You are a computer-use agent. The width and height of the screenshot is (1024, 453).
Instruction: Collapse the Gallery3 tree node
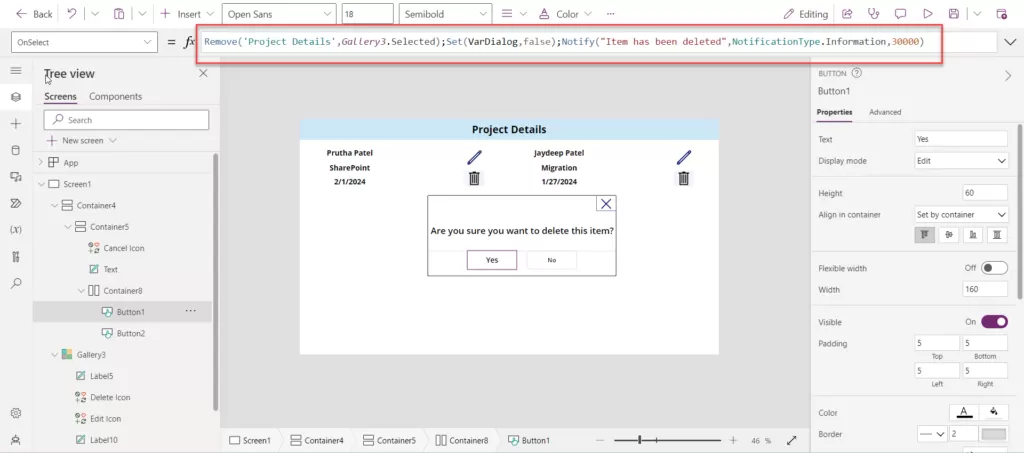(55, 354)
